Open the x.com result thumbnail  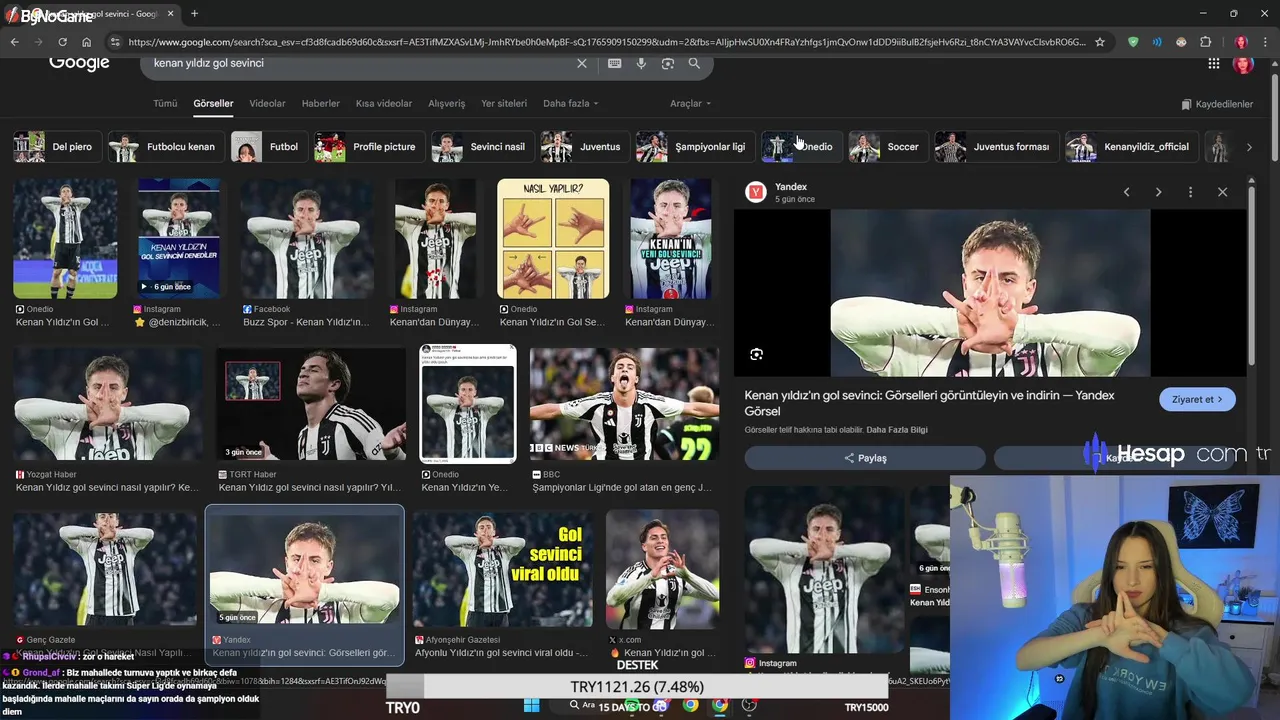tap(662, 570)
